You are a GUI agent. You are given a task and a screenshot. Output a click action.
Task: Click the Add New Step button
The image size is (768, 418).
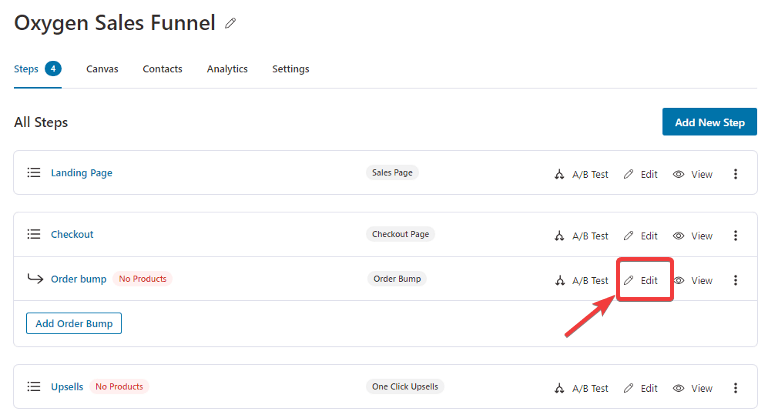tap(710, 122)
